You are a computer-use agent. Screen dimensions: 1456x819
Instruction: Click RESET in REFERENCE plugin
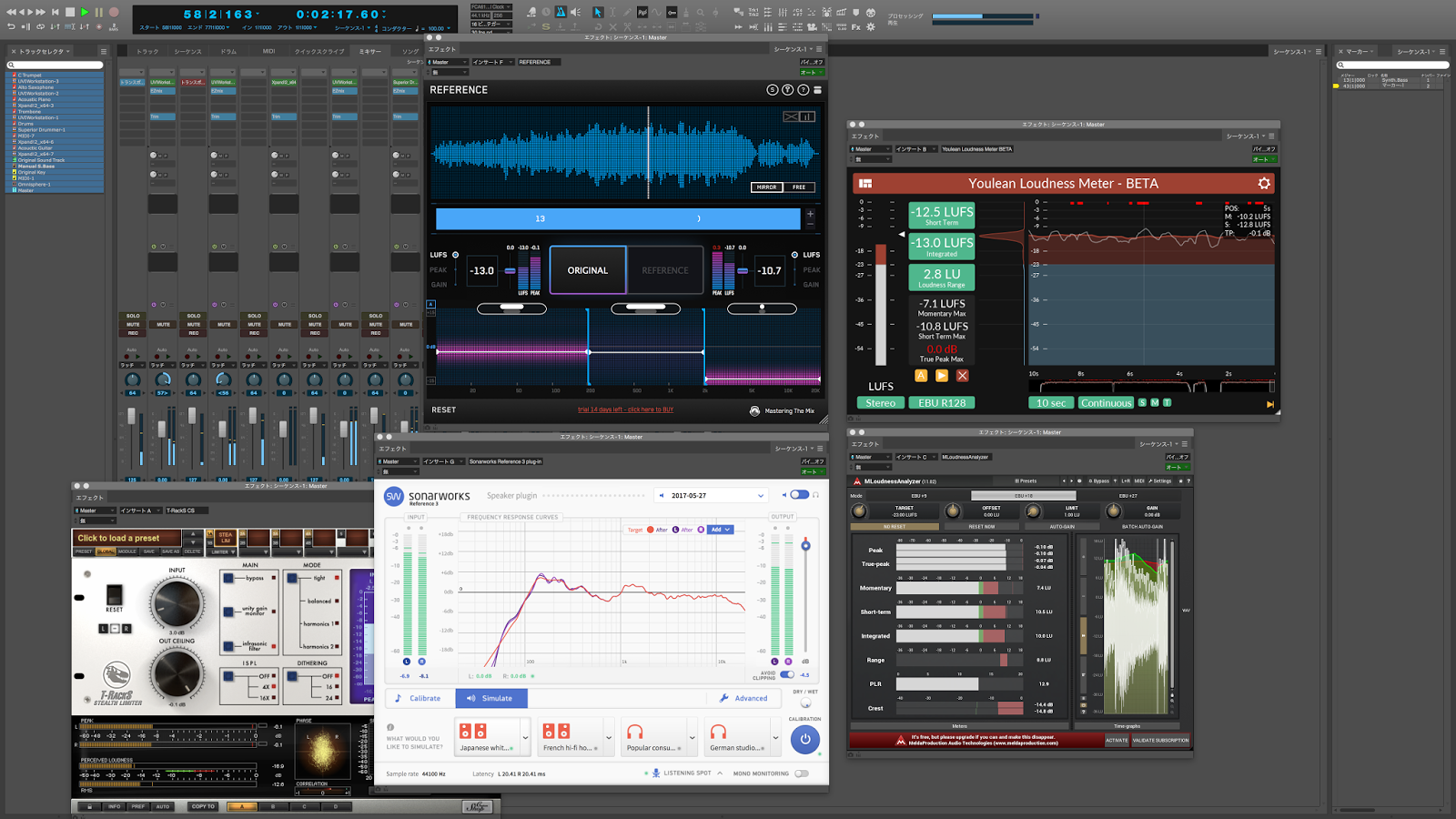coord(444,409)
